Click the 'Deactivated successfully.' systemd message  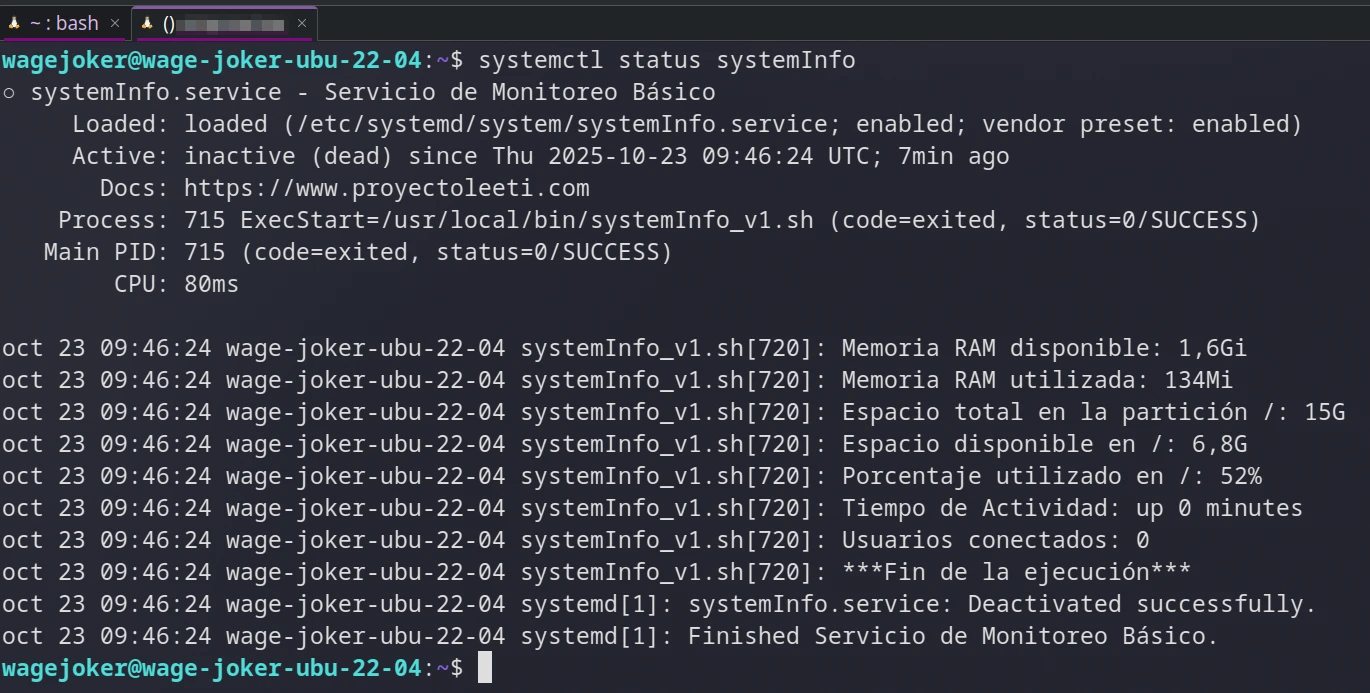pos(1142,604)
